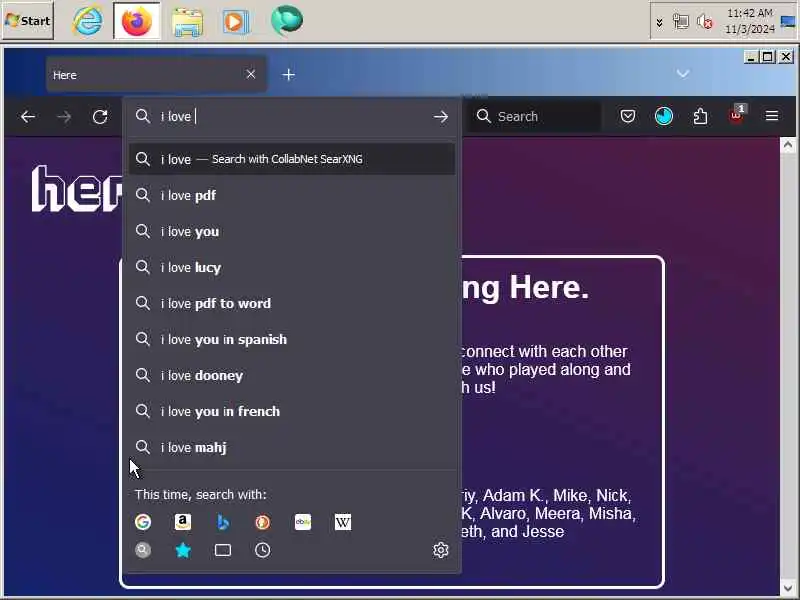Open the Pocket save icon
This screenshot has height=600, width=800.
[x=628, y=116]
